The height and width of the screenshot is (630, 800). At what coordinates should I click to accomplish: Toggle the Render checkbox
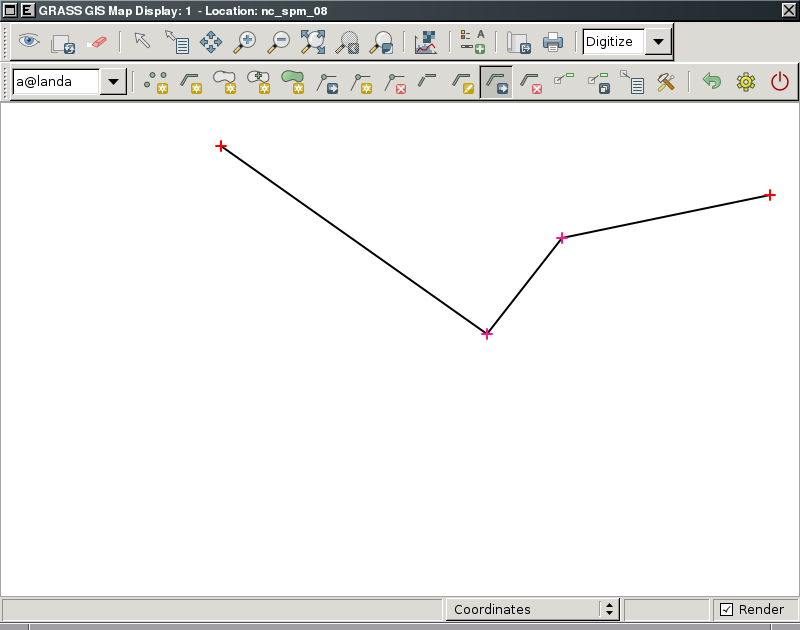727,609
